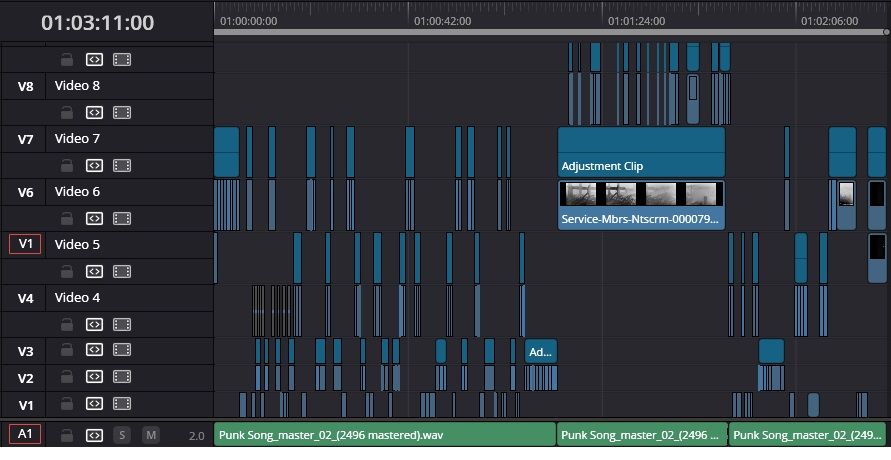This screenshot has width=891, height=460.
Task: Select the short 'Ad...' clip on V3
Action: tap(540, 352)
